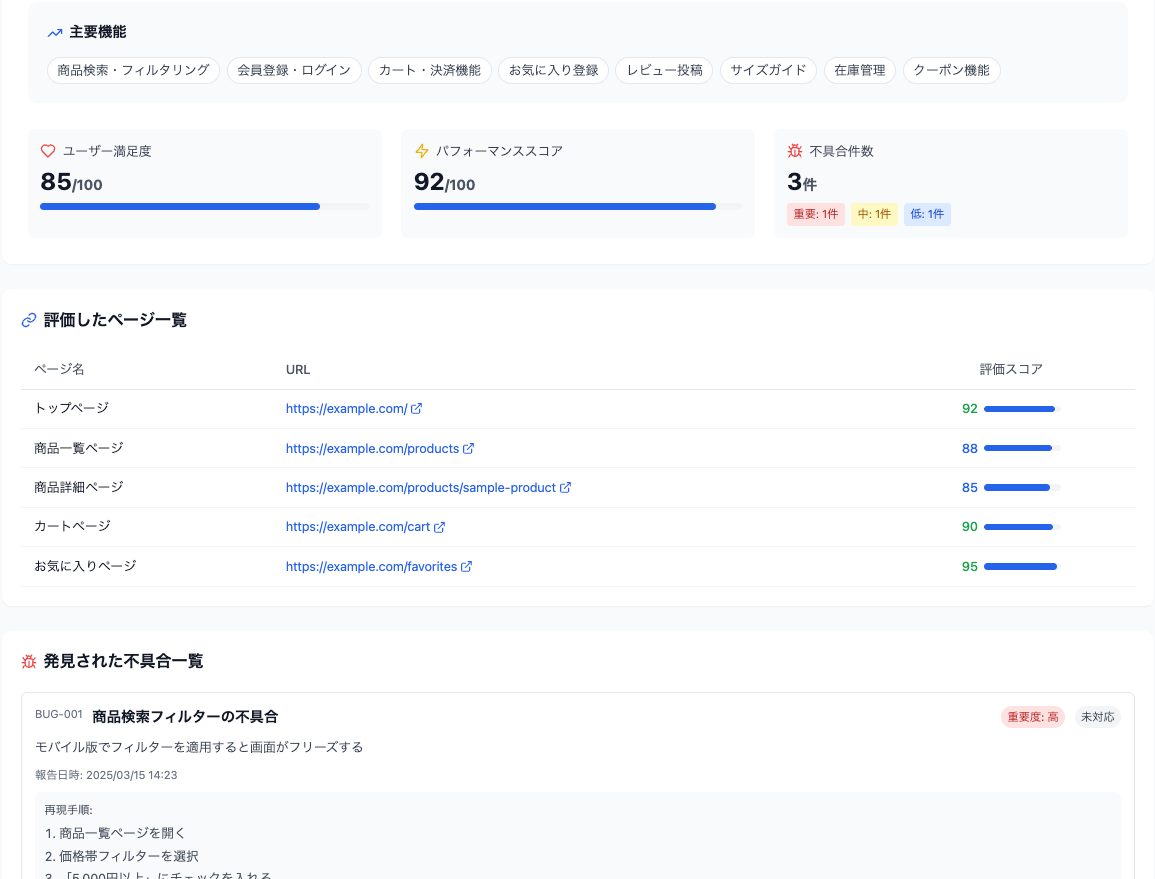
Task: Open the https://example.com/ top page link
Action: pos(346,409)
